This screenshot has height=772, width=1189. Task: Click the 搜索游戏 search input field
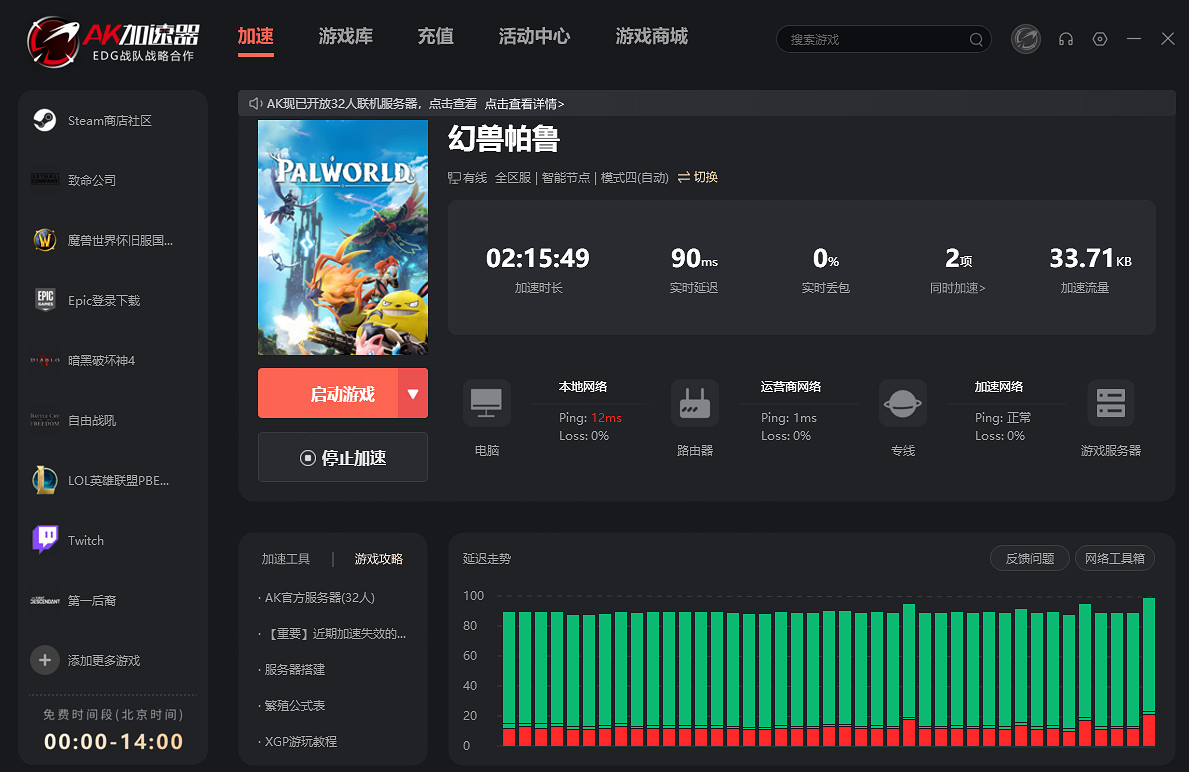tap(870, 40)
